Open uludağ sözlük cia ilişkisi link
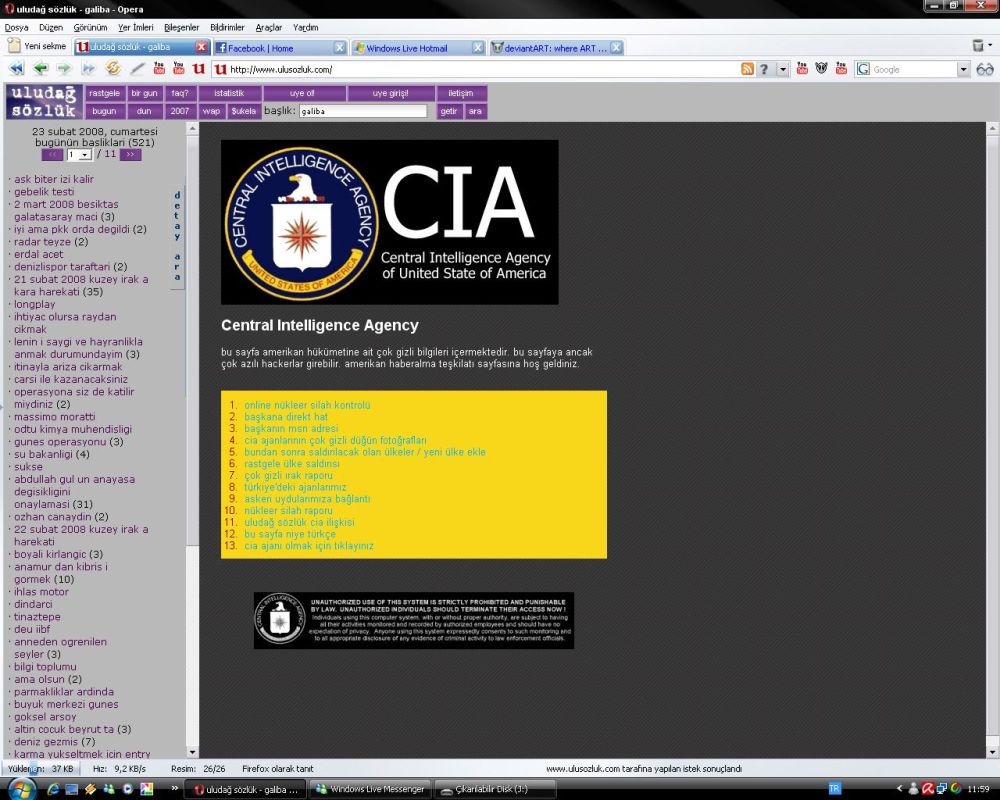 point(299,522)
